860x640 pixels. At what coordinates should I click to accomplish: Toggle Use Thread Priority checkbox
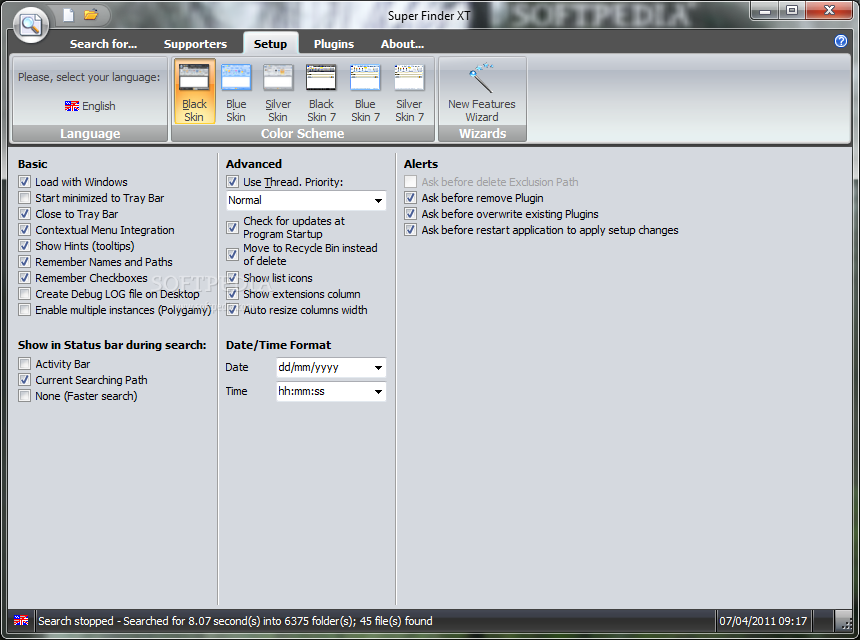click(x=233, y=182)
